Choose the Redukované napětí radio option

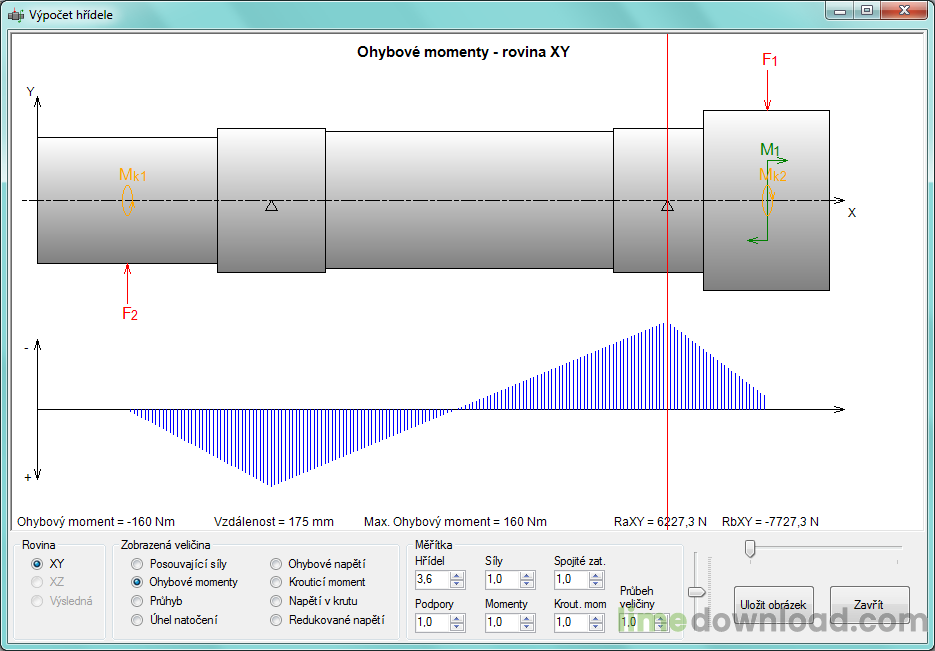pyautogui.click(x=277, y=620)
